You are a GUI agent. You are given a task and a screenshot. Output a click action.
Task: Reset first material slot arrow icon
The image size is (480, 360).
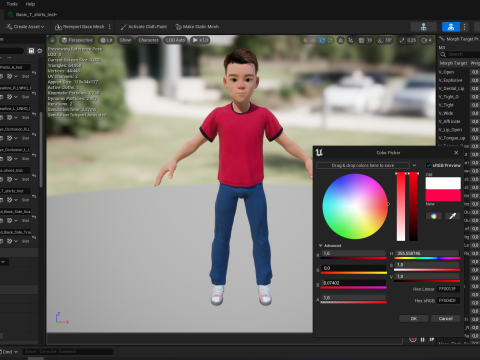coord(34,72)
